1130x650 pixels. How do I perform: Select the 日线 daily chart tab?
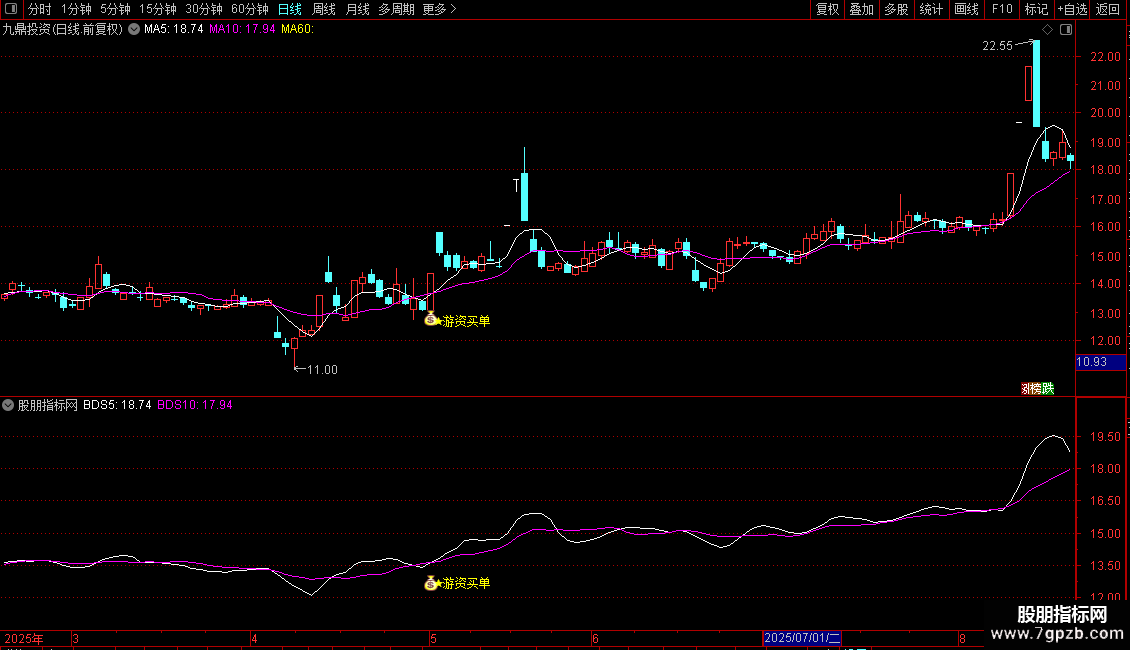(x=290, y=9)
